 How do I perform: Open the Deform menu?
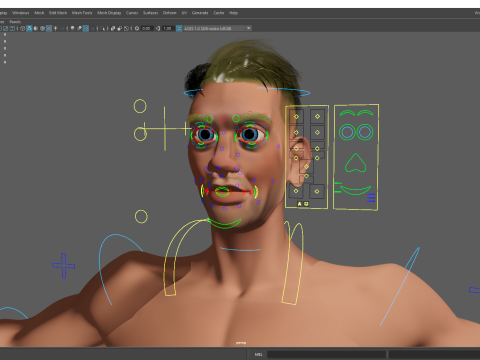click(x=169, y=13)
